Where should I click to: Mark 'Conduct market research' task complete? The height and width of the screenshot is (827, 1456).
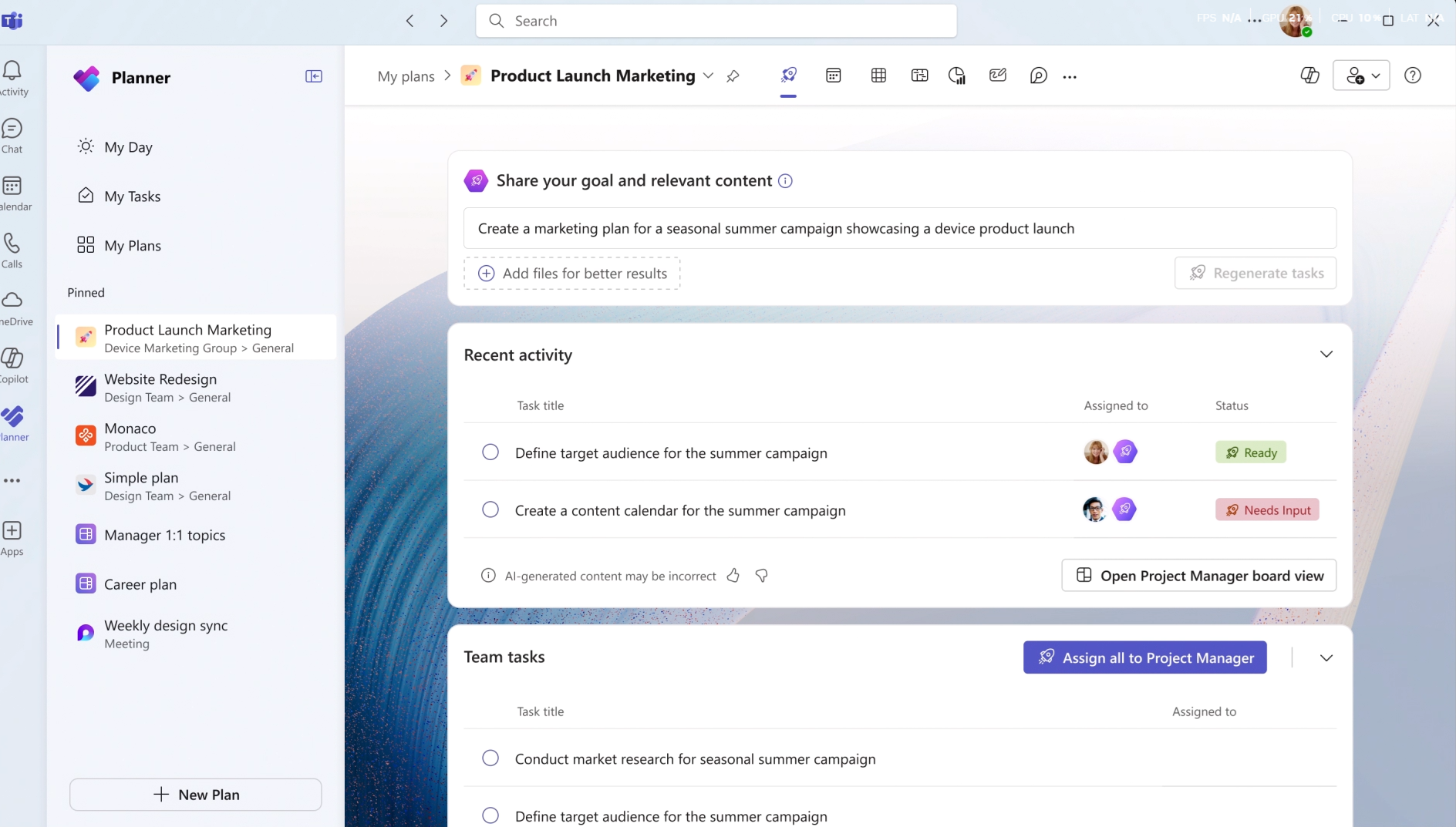pos(490,758)
